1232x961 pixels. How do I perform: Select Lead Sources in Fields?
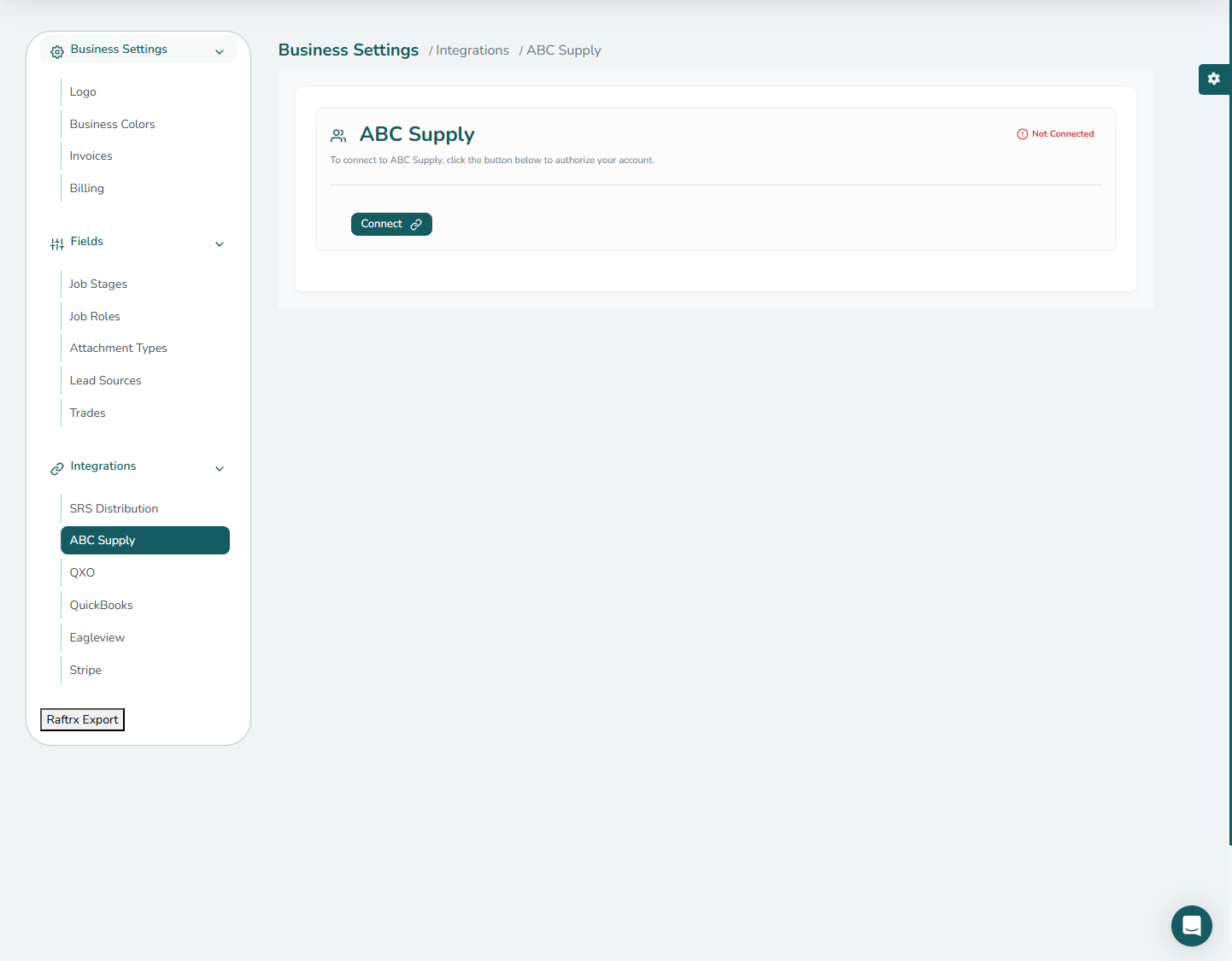[105, 381]
